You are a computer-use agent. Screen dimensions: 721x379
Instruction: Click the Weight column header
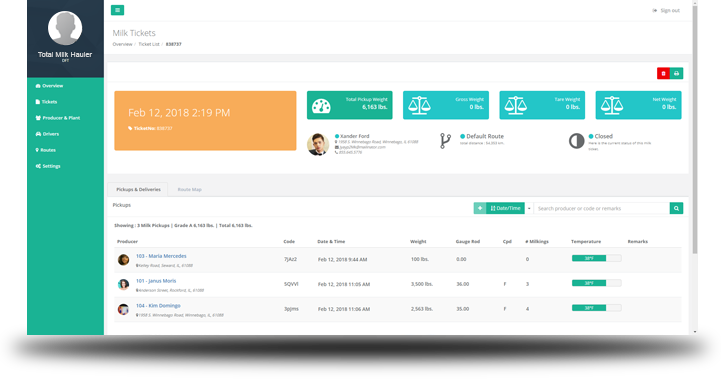click(x=418, y=241)
